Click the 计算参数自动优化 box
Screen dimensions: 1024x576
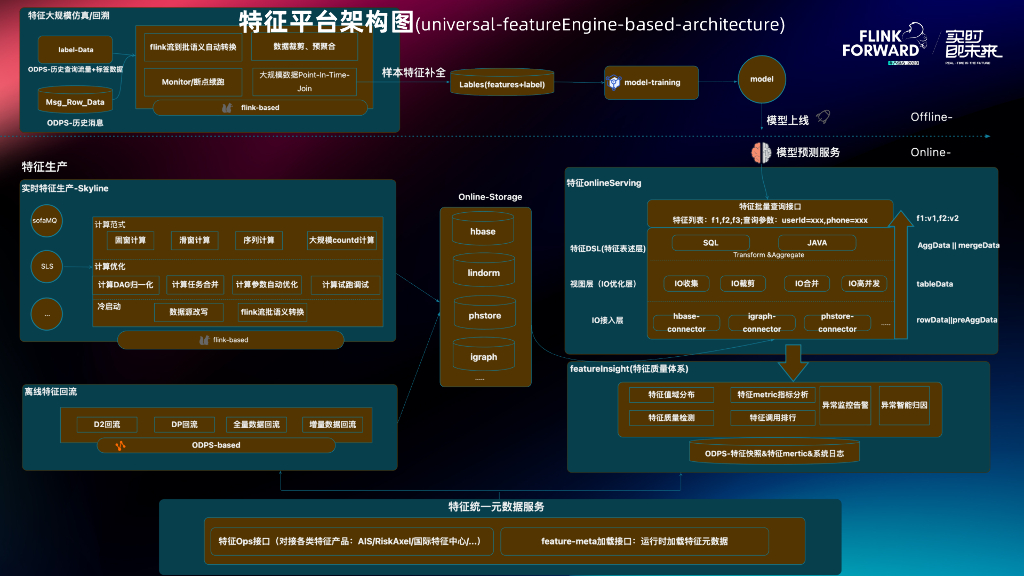266,285
